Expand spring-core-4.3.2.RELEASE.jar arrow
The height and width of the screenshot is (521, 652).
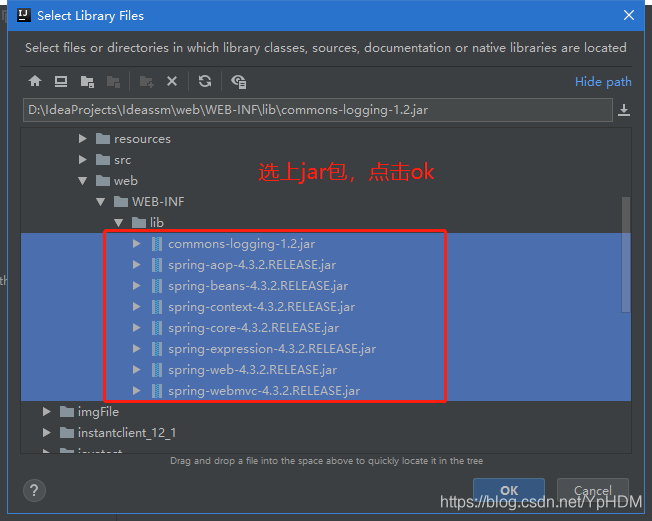tap(136, 328)
